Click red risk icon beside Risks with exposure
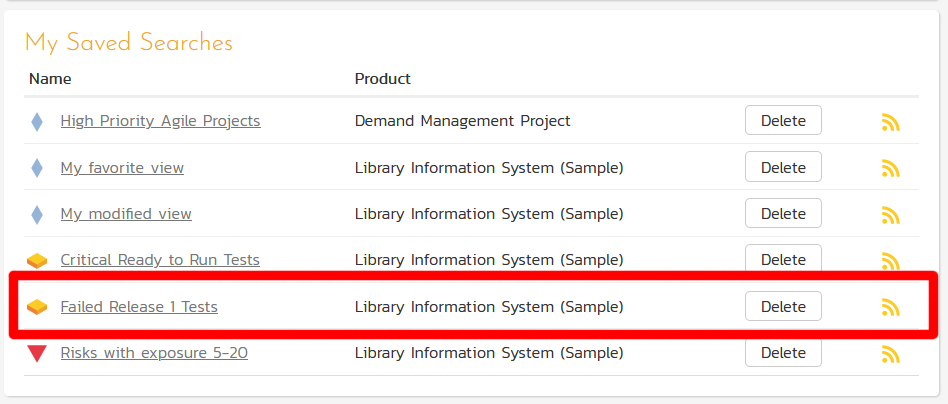The height and width of the screenshot is (404, 948). pyautogui.click(x=37, y=353)
